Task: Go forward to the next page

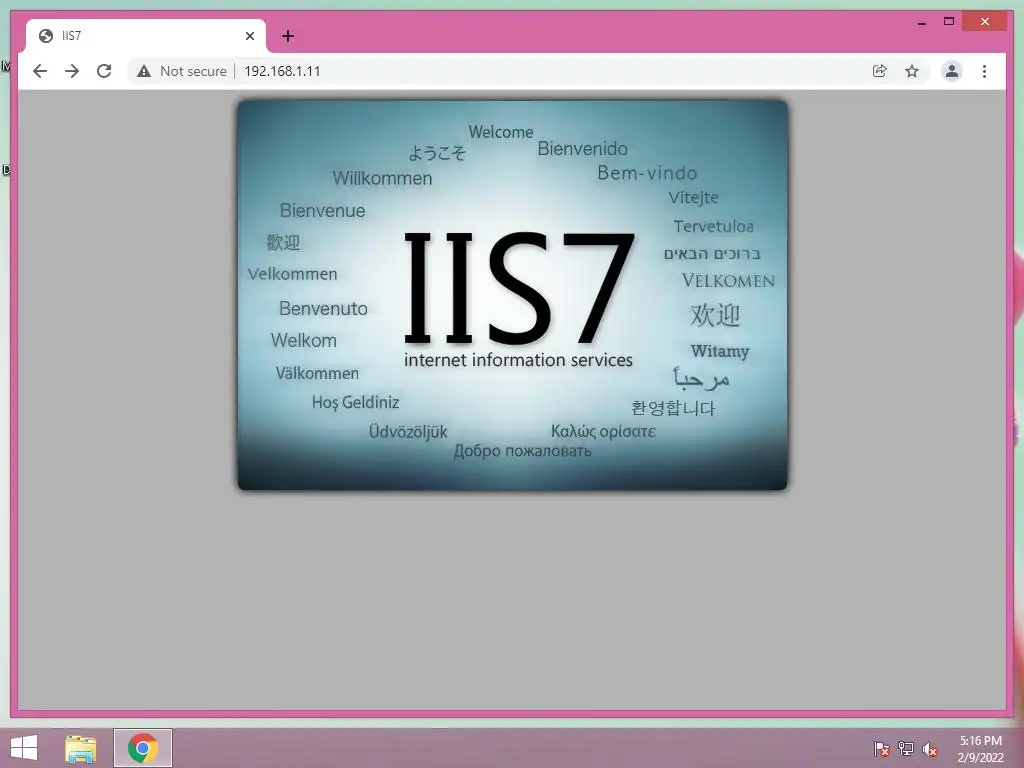Action: (x=72, y=71)
